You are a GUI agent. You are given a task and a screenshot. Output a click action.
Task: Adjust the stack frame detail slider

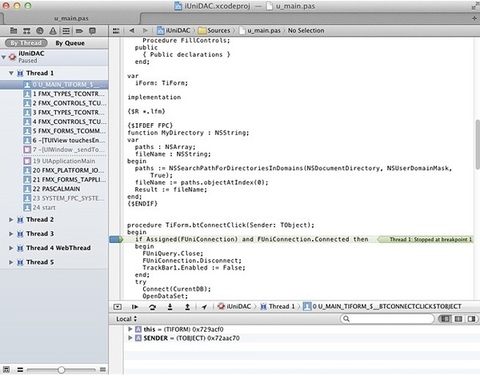coord(61,369)
